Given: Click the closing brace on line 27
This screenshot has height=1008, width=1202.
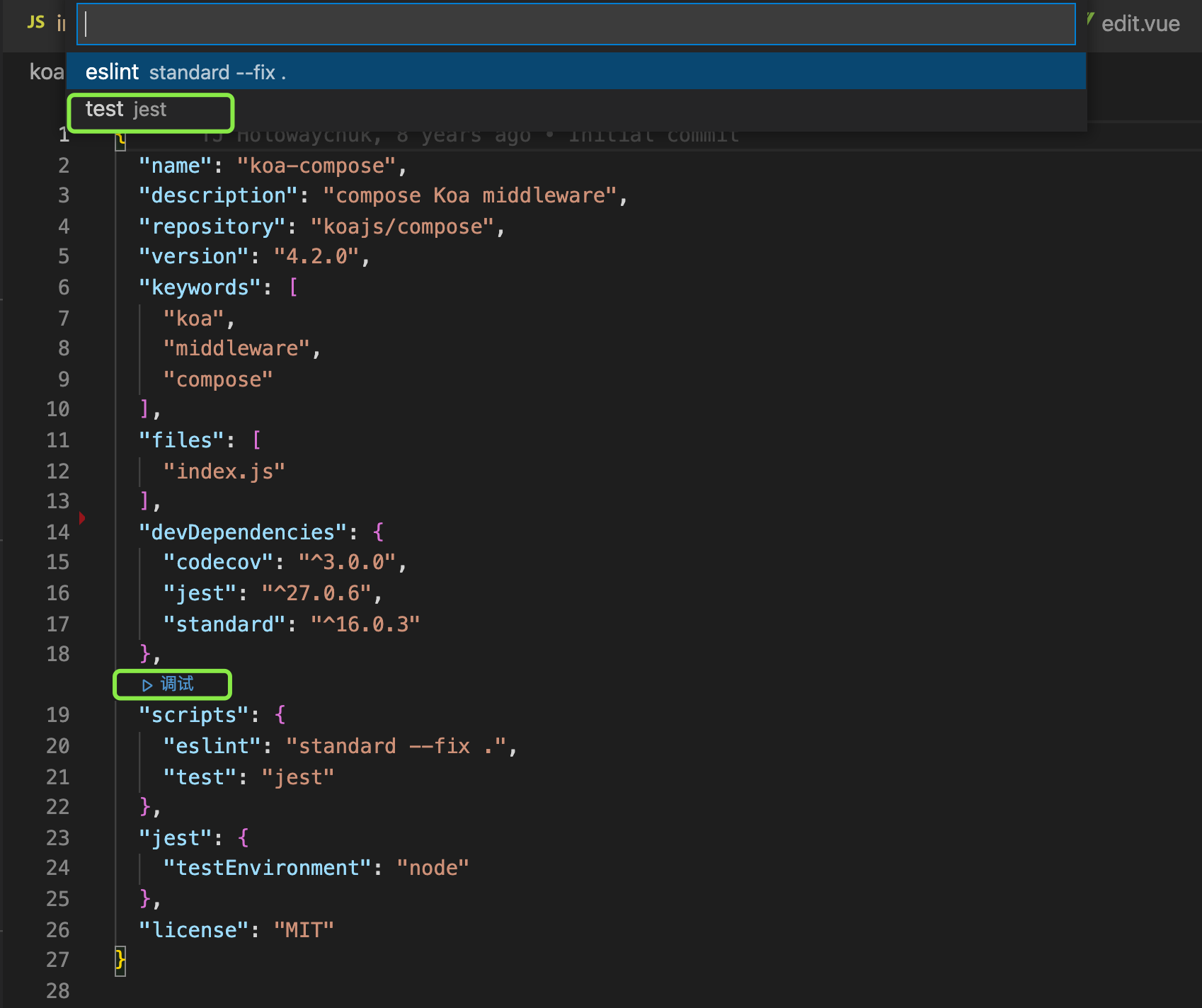Looking at the screenshot, I should (120, 961).
